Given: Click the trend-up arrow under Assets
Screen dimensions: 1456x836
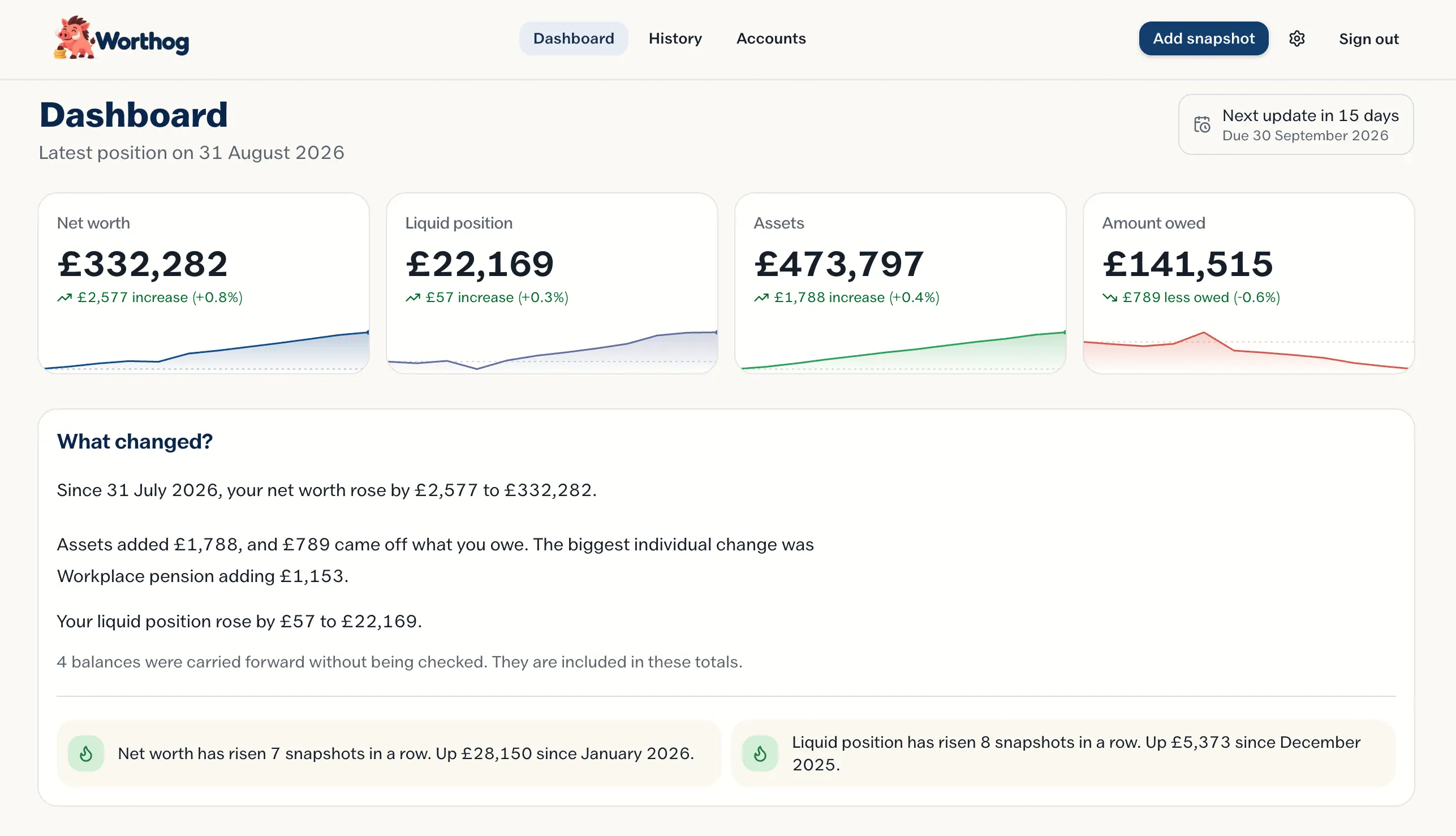Looking at the screenshot, I should (x=761, y=298).
